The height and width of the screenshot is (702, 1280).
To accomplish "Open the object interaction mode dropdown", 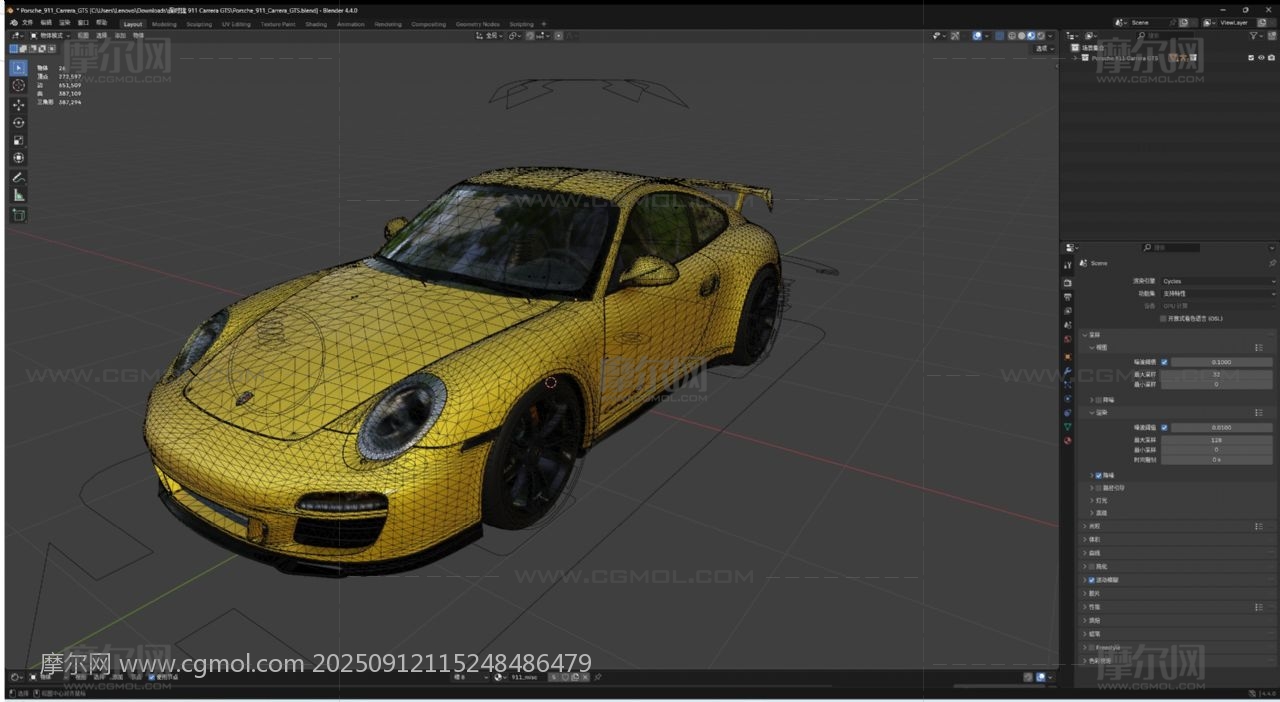I will click(x=50, y=36).
